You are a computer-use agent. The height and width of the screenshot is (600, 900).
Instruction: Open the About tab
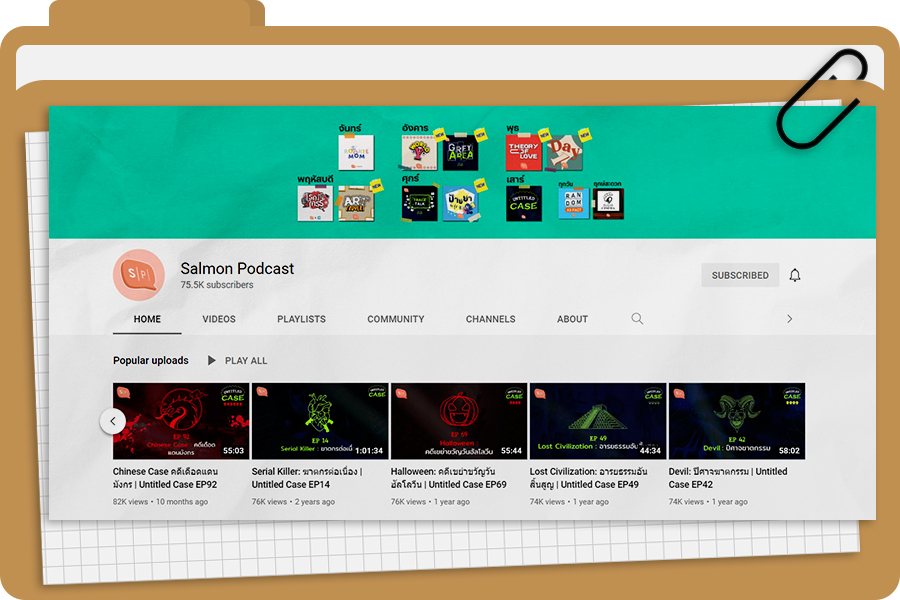[572, 319]
